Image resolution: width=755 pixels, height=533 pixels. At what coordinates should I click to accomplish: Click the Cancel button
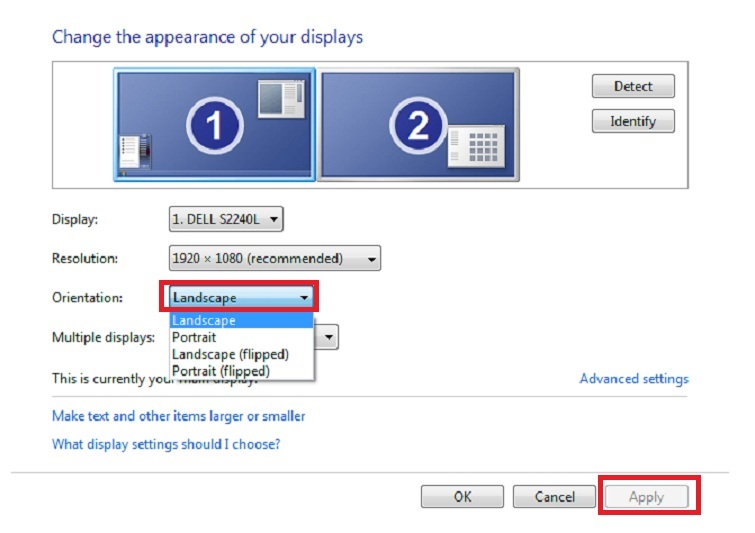pyautogui.click(x=554, y=497)
